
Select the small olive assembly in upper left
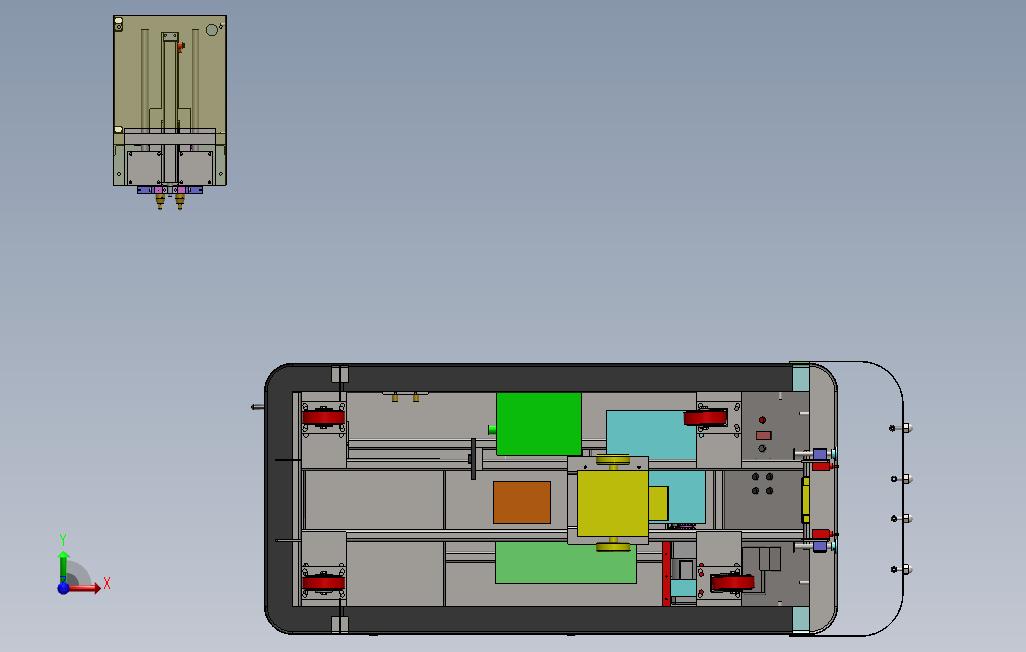coord(170,111)
